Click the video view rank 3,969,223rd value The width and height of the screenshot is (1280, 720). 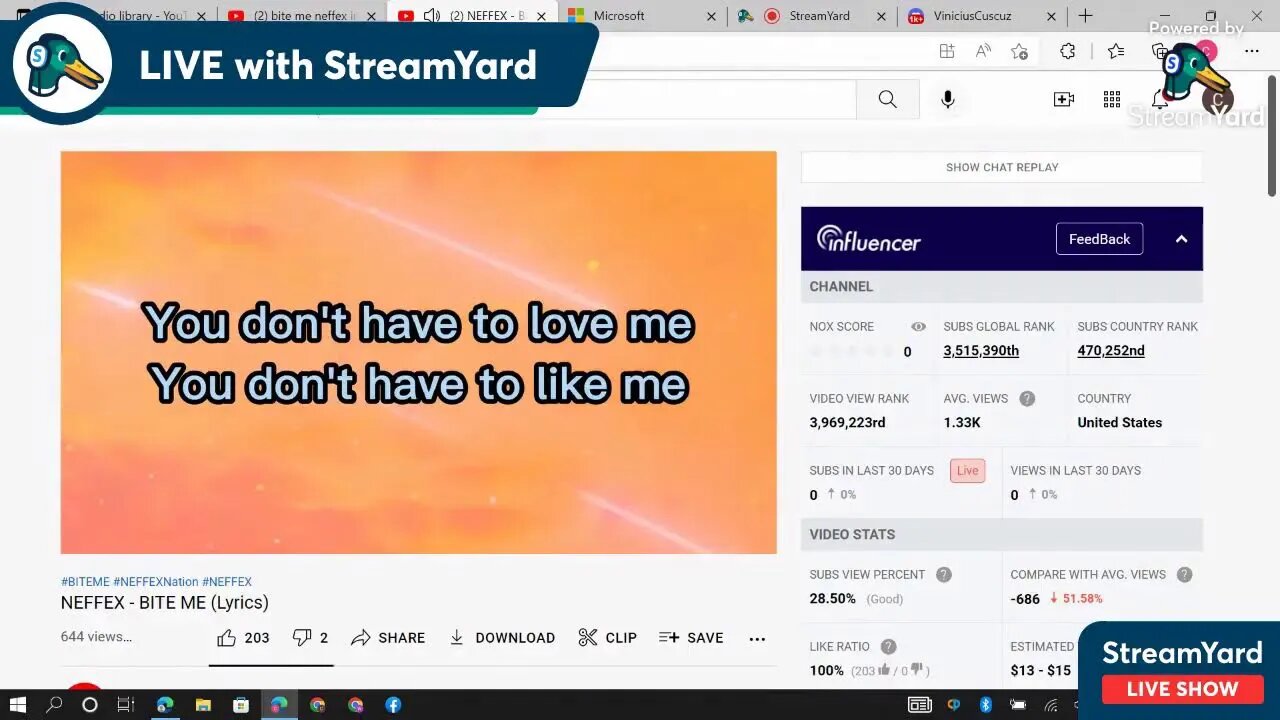(847, 422)
